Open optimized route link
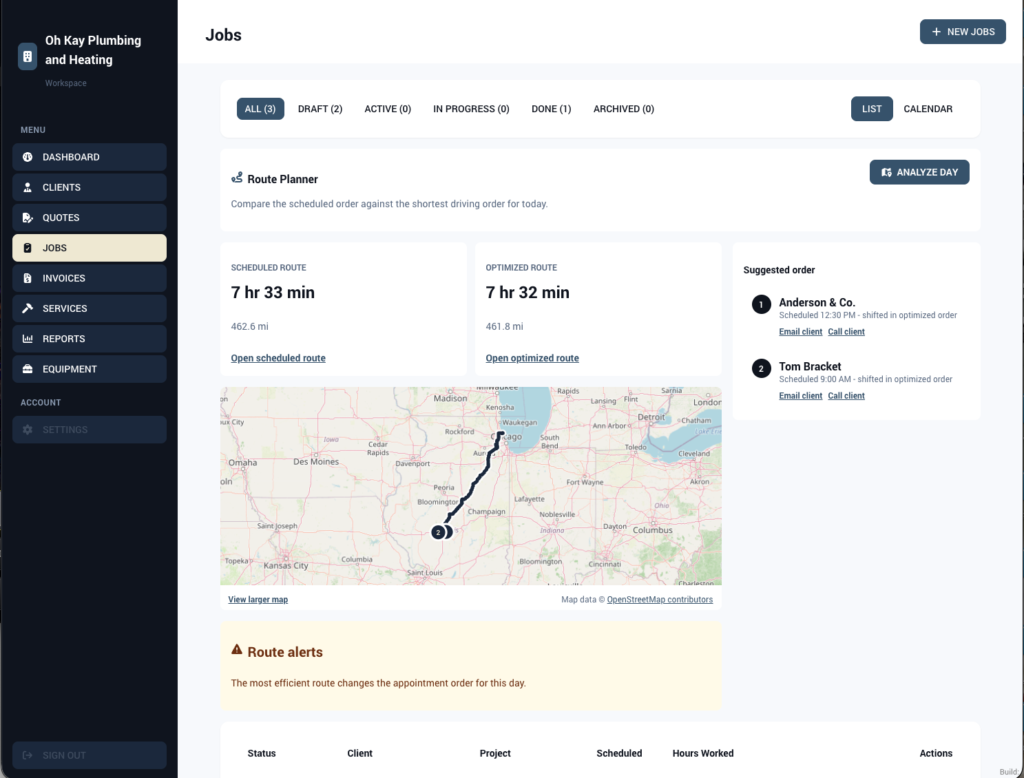This screenshot has height=778, width=1024. (532, 358)
